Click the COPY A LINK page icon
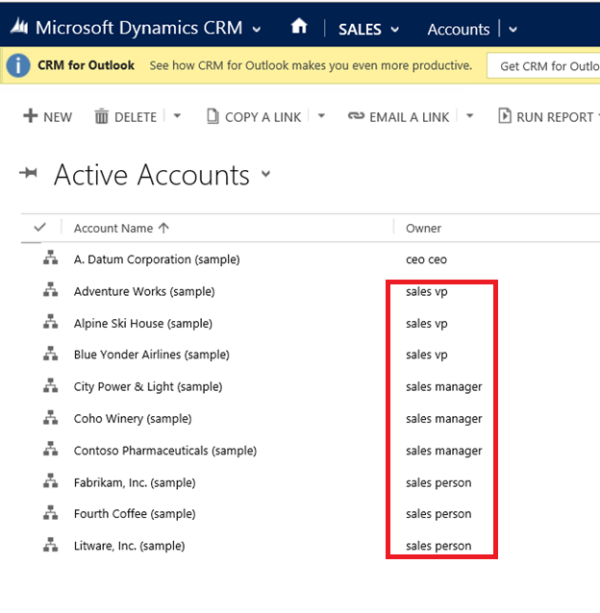The image size is (600, 613). tap(213, 116)
